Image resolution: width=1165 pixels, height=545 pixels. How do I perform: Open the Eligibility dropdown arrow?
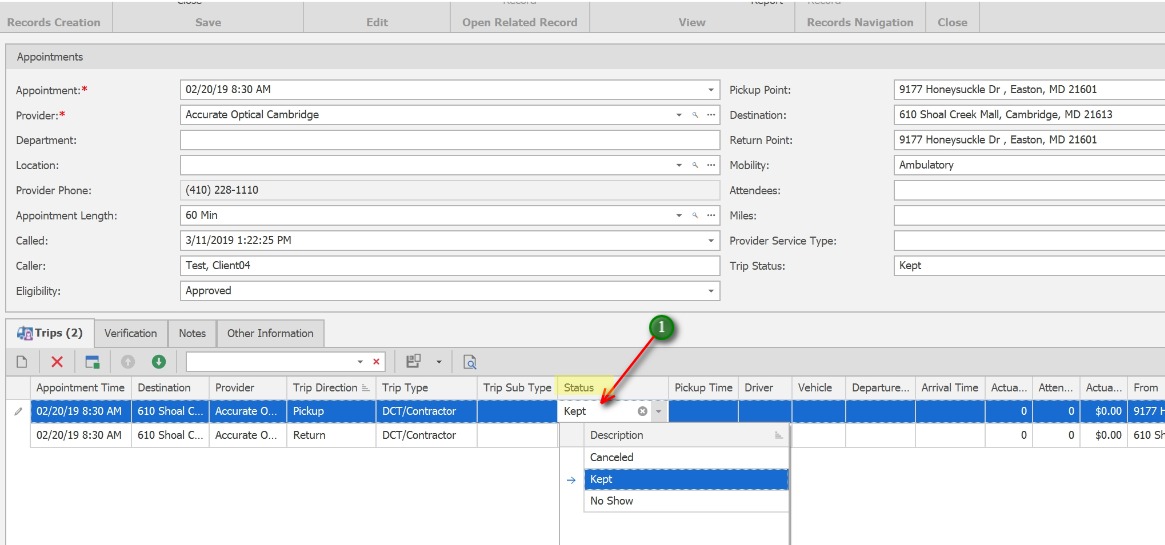711,291
